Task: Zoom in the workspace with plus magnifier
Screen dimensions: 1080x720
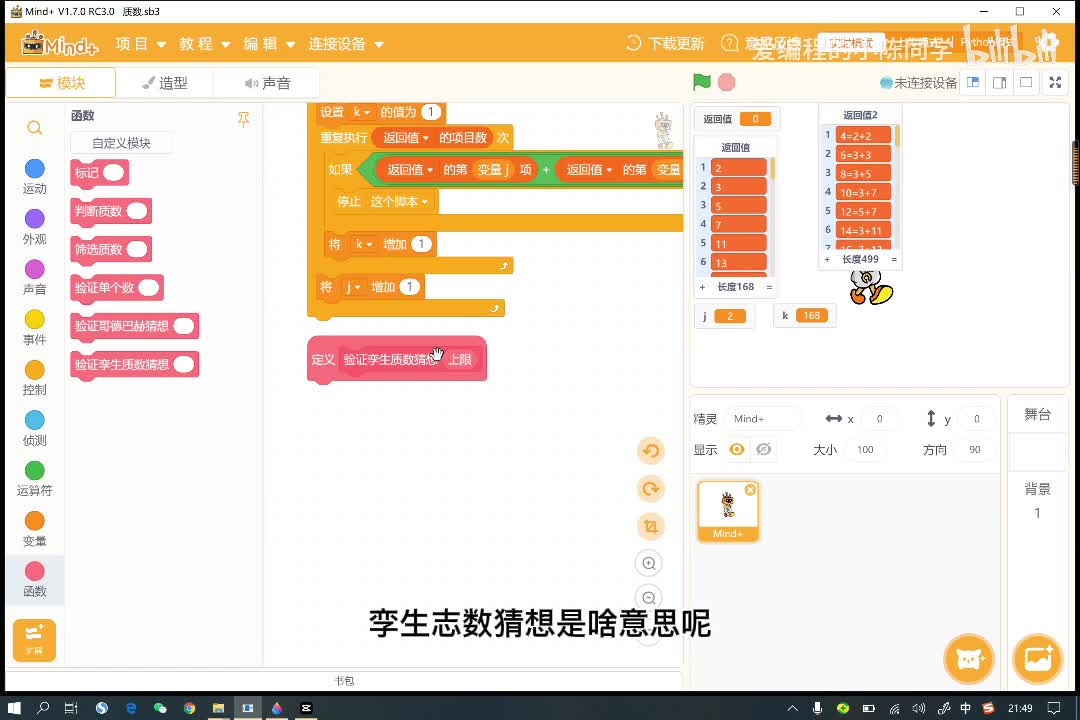Action: tap(649, 563)
